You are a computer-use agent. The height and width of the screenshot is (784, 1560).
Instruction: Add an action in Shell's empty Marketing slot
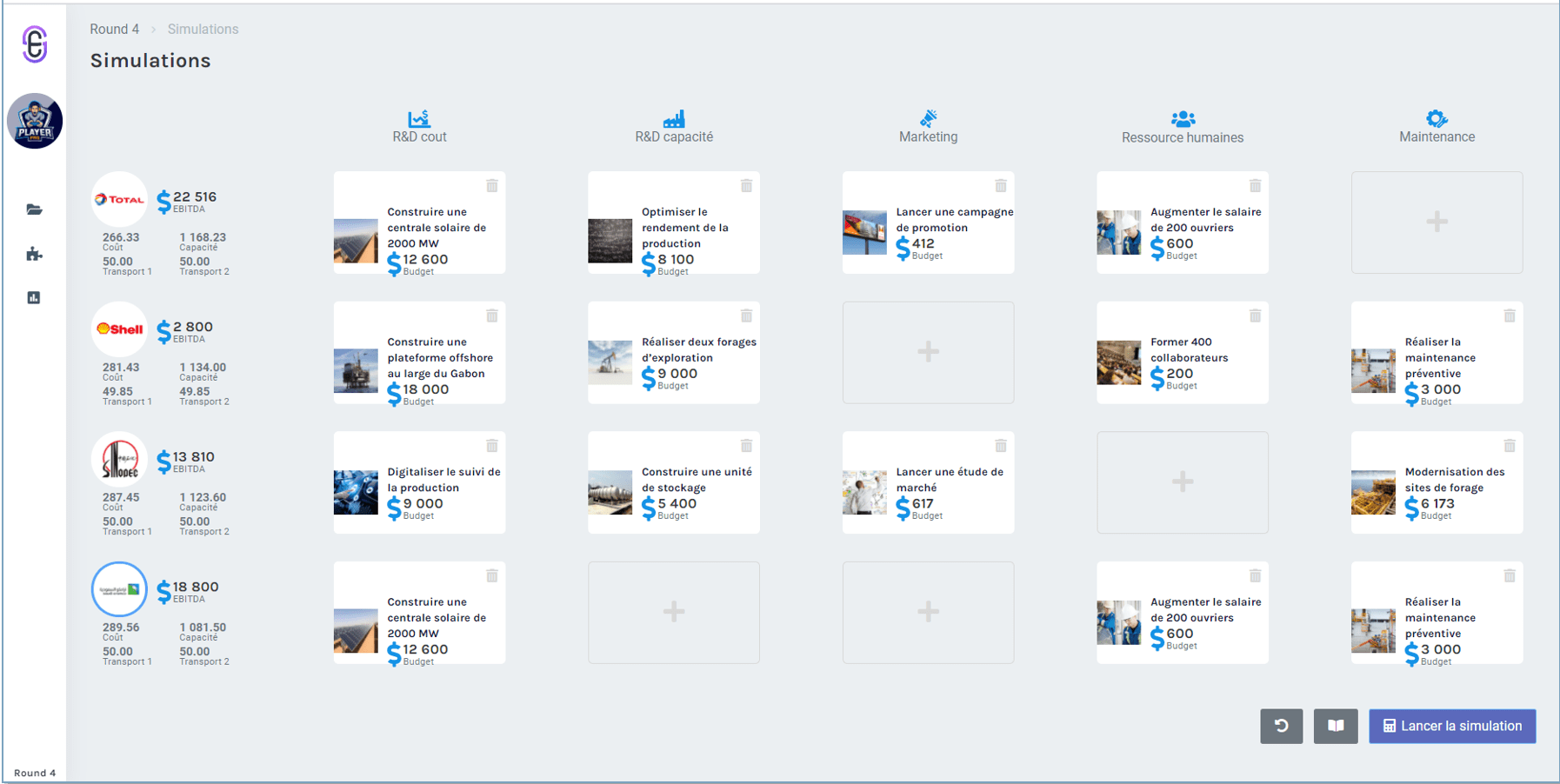pyautogui.click(x=928, y=352)
